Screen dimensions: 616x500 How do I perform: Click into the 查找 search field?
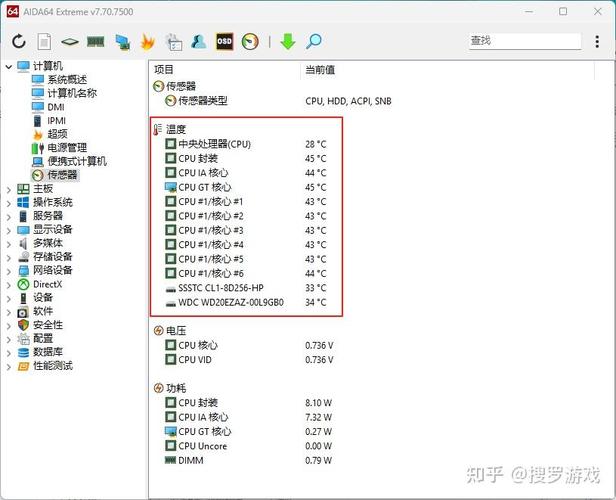pos(525,41)
